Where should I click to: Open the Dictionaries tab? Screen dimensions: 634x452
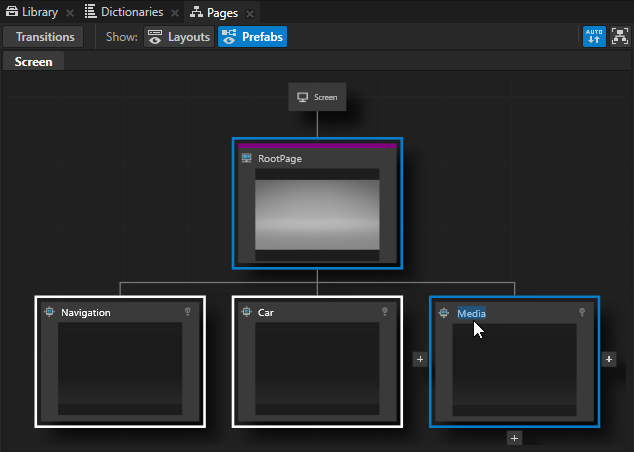coord(124,12)
